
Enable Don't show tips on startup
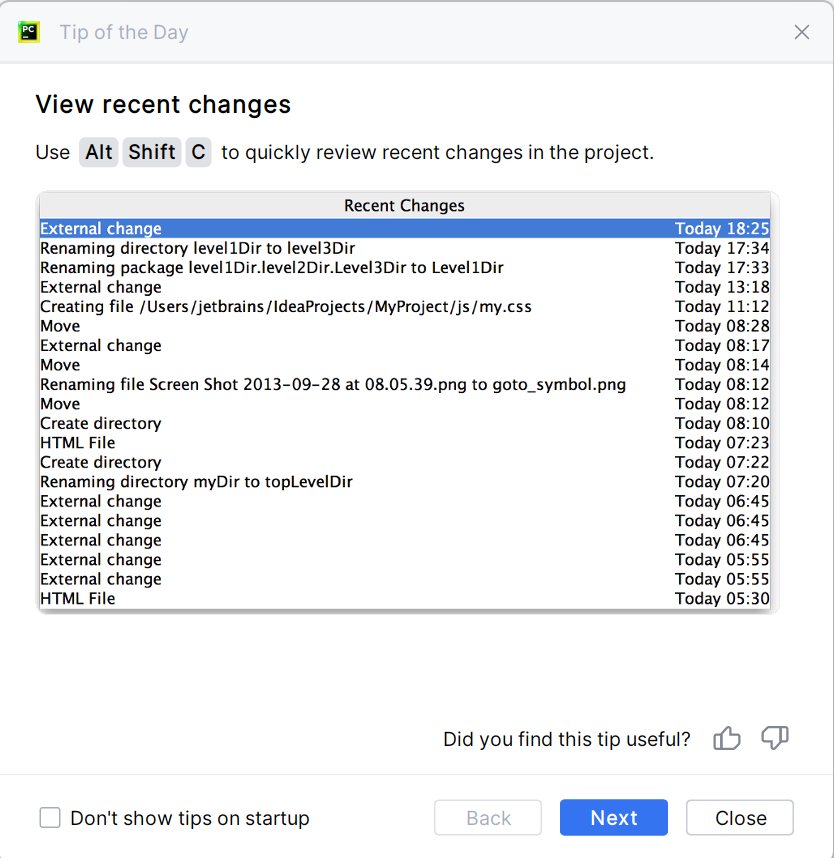pos(50,818)
